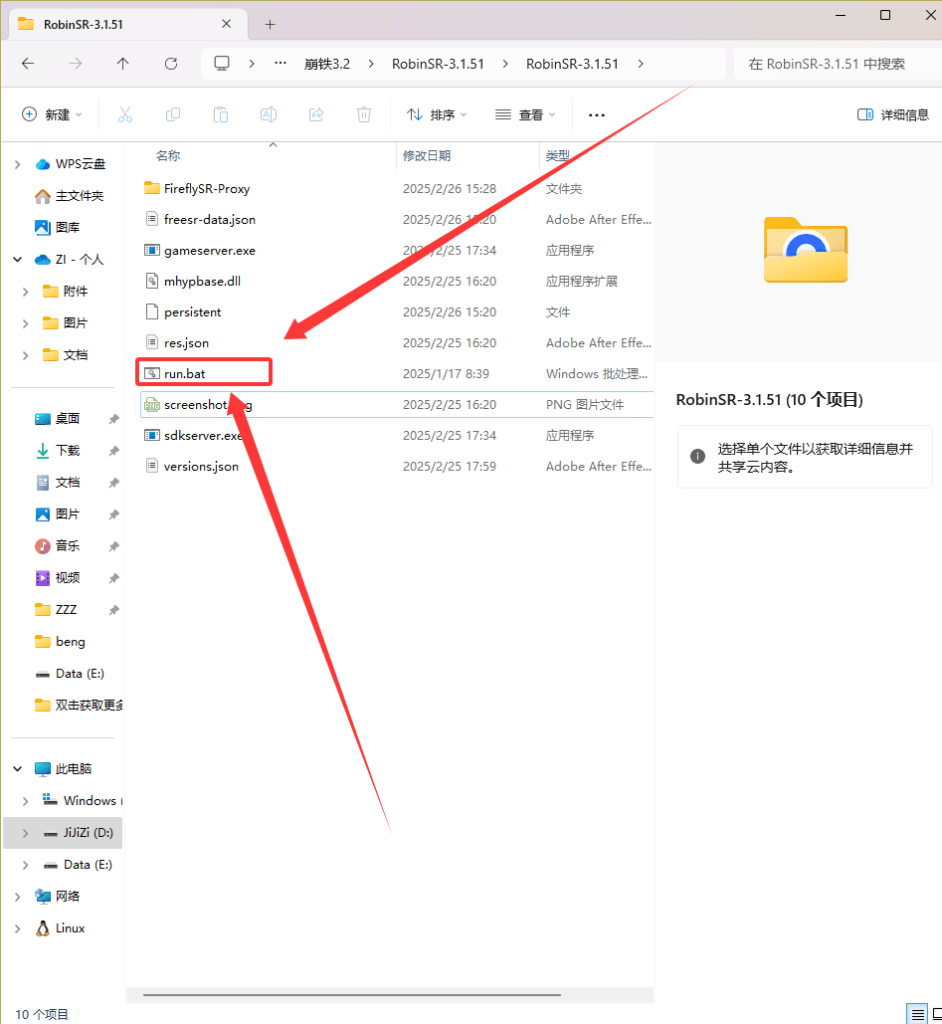Refresh the current folder view
Image resolution: width=942 pixels, height=1024 pixels.
tap(171, 64)
